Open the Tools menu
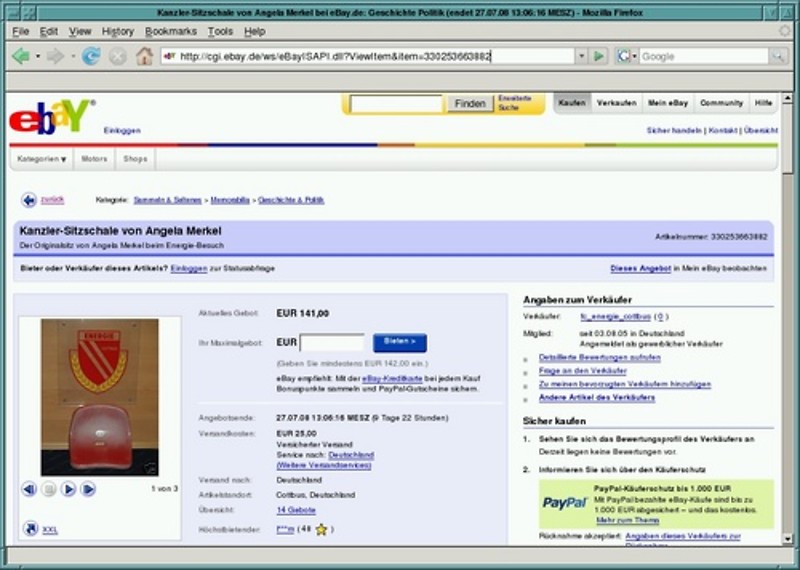Viewport: 800px width, 570px height. 220,32
